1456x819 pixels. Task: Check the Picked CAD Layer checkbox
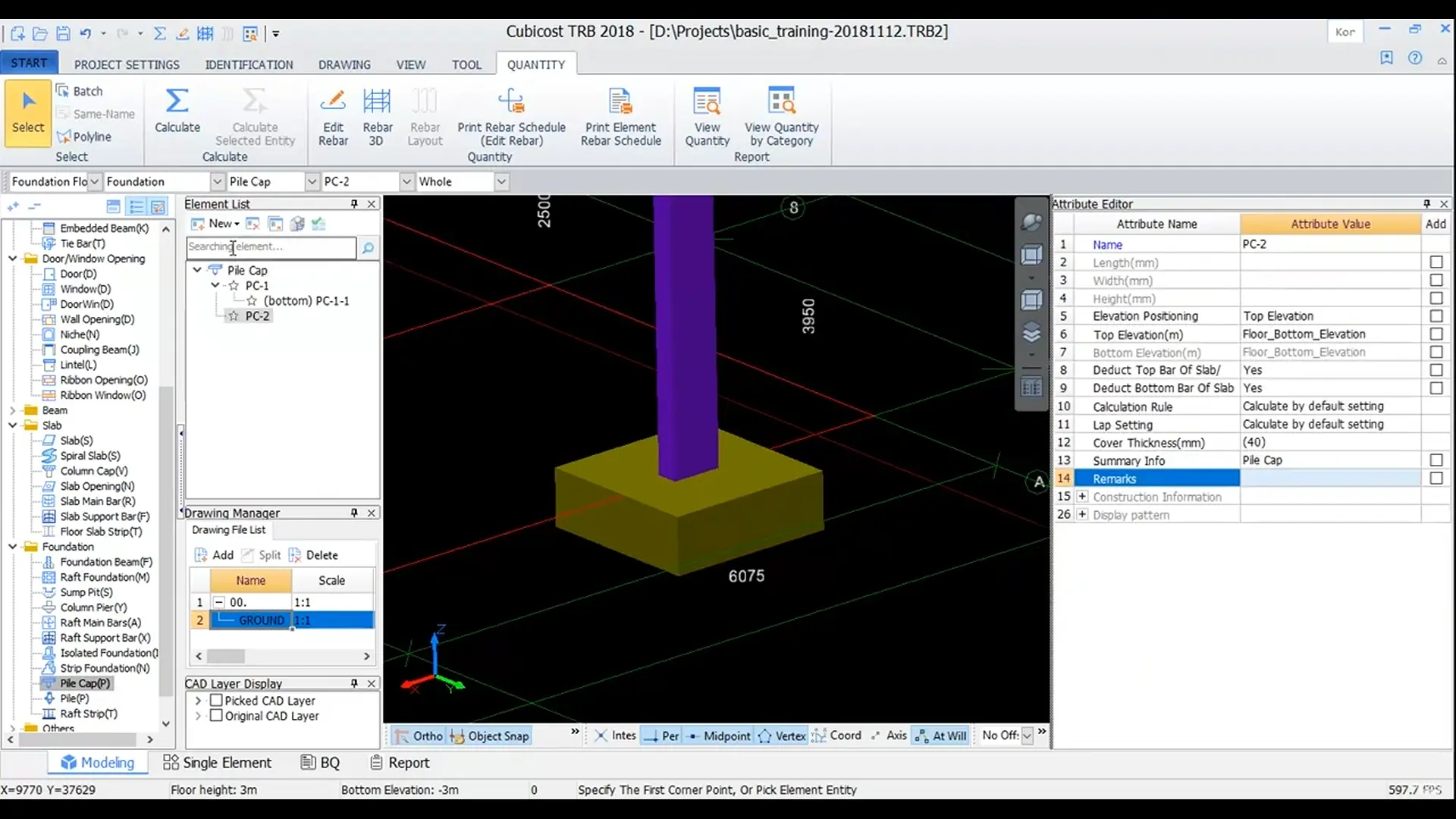216,701
